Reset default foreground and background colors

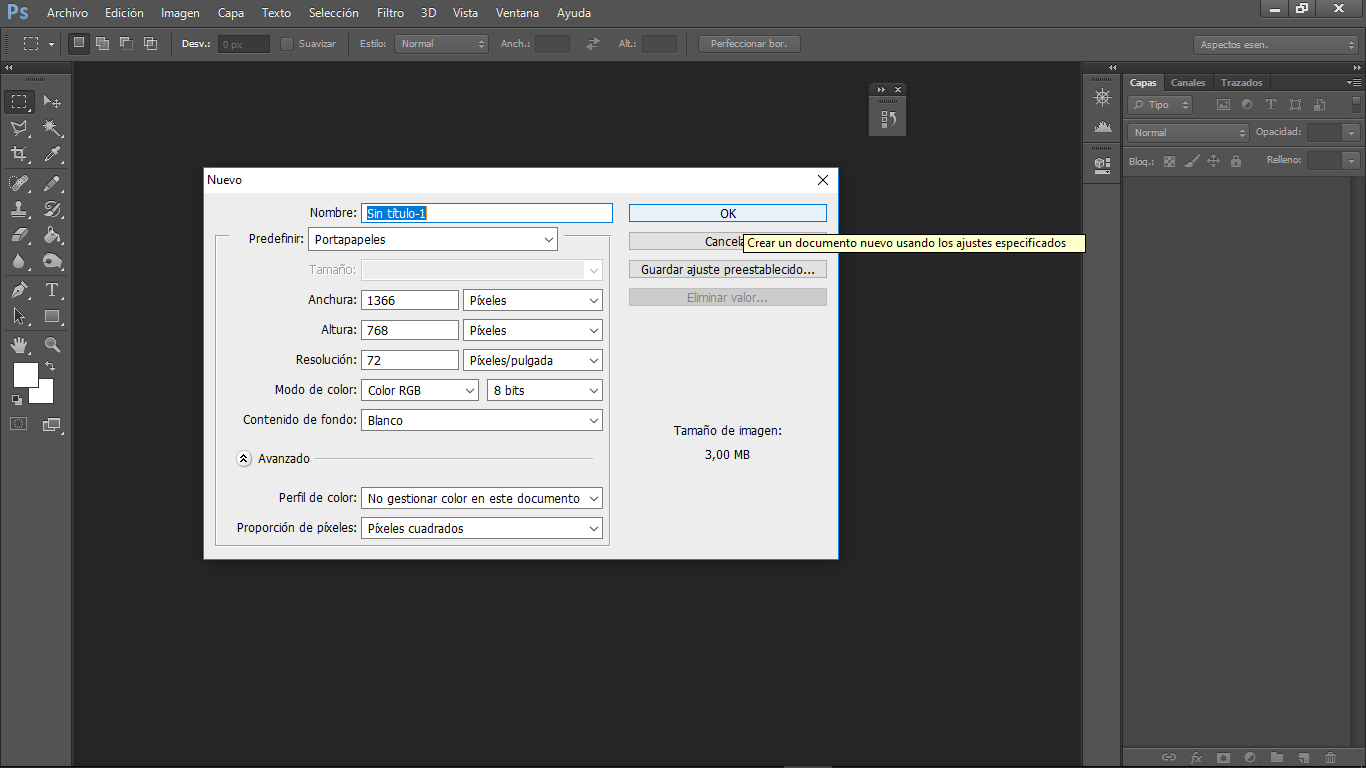pyautogui.click(x=17, y=399)
